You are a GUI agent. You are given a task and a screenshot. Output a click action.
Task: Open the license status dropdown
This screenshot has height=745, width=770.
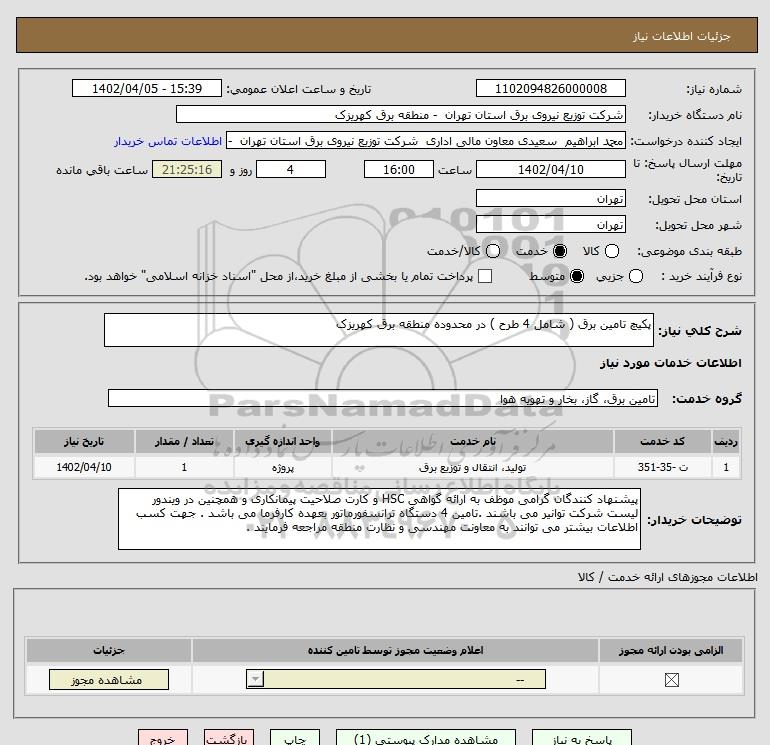[x=396, y=680]
